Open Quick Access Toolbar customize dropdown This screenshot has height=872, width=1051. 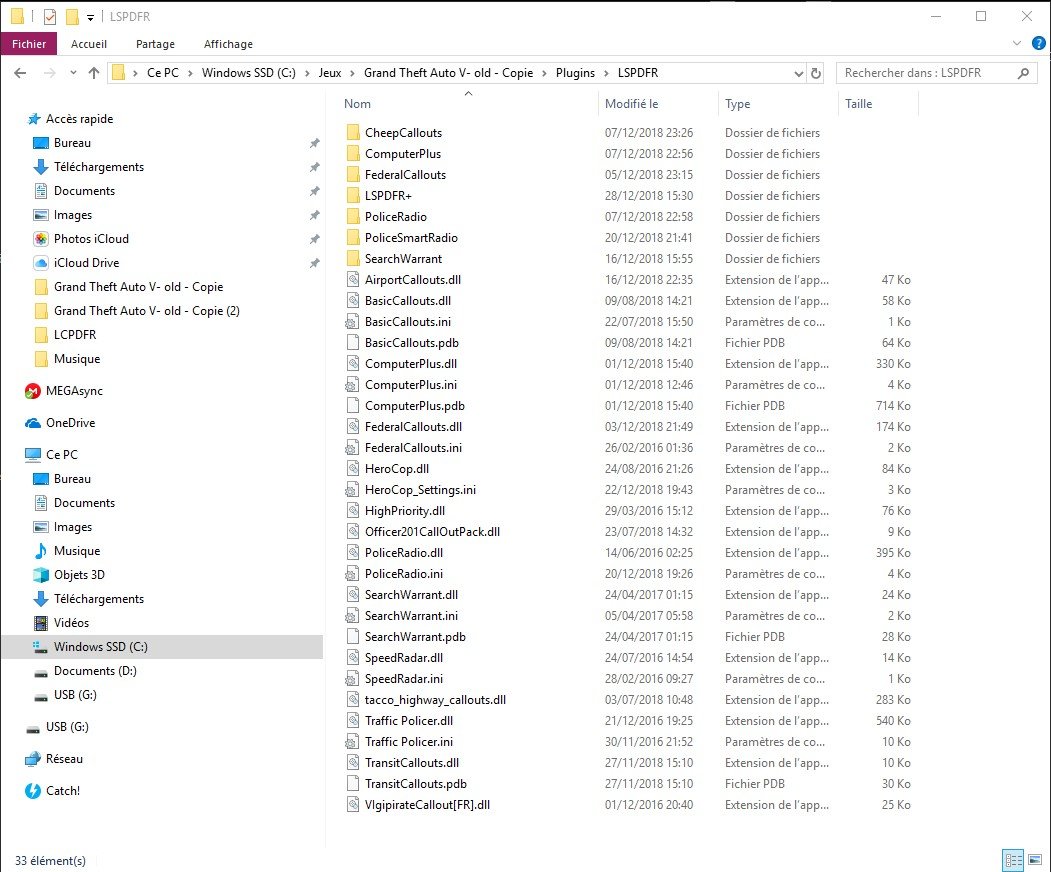click(x=90, y=17)
